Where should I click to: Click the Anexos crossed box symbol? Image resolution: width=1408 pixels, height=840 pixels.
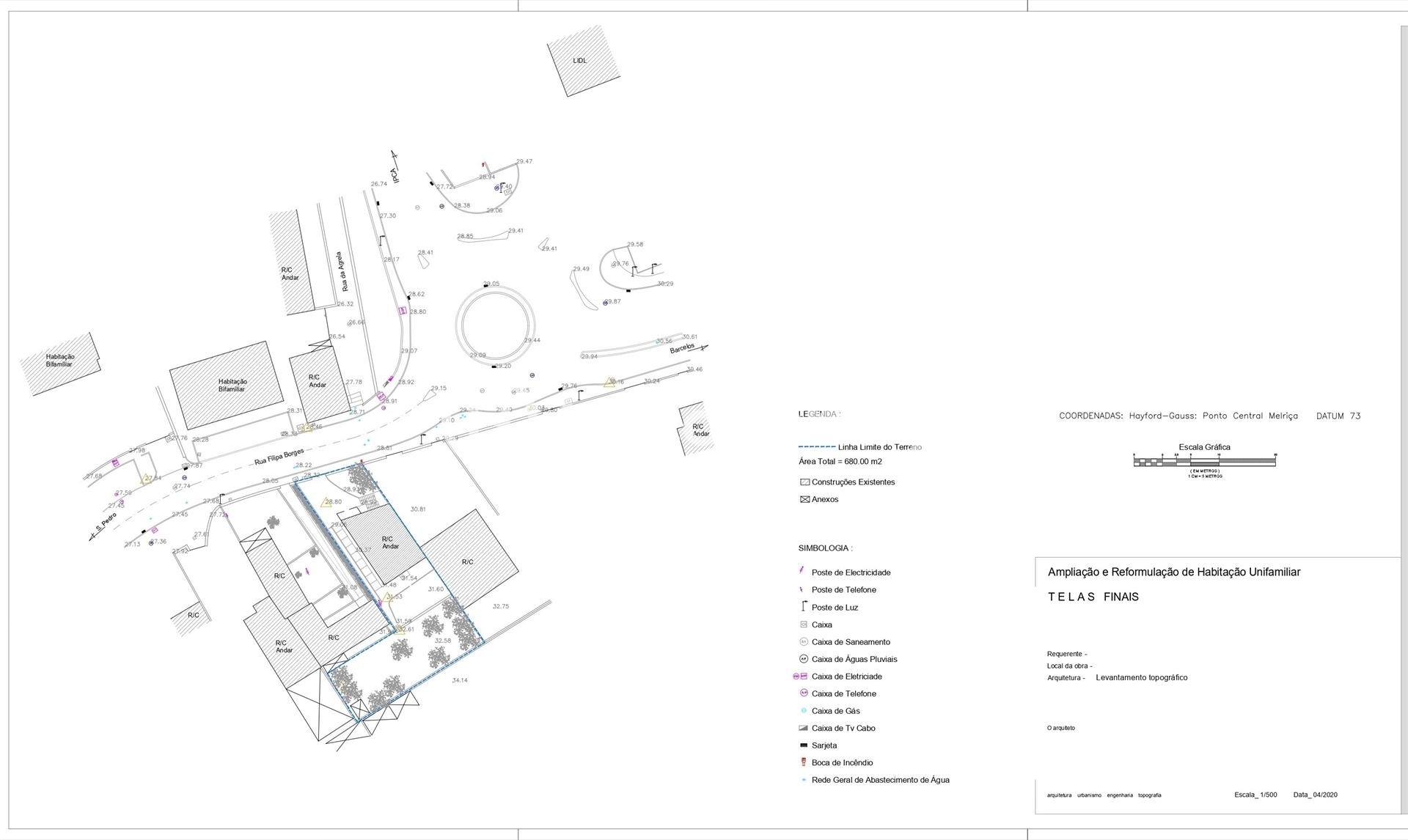click(x=804, y=500)
